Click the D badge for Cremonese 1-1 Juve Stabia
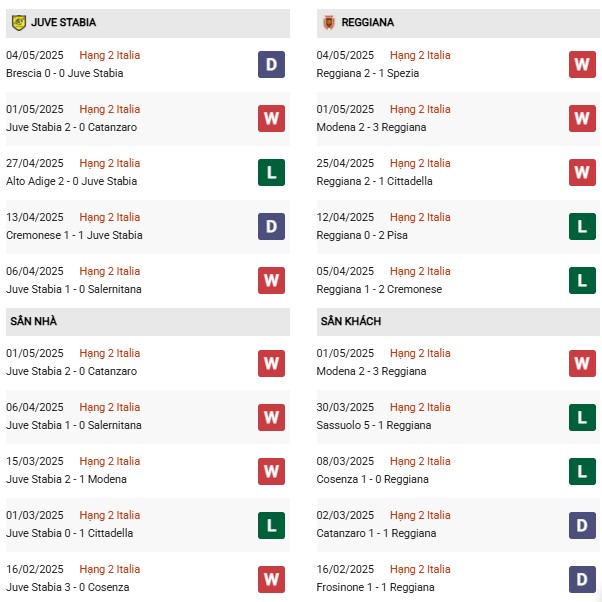Screen dimensions: 602x602 pyautogui.click(x=271, y=227)
